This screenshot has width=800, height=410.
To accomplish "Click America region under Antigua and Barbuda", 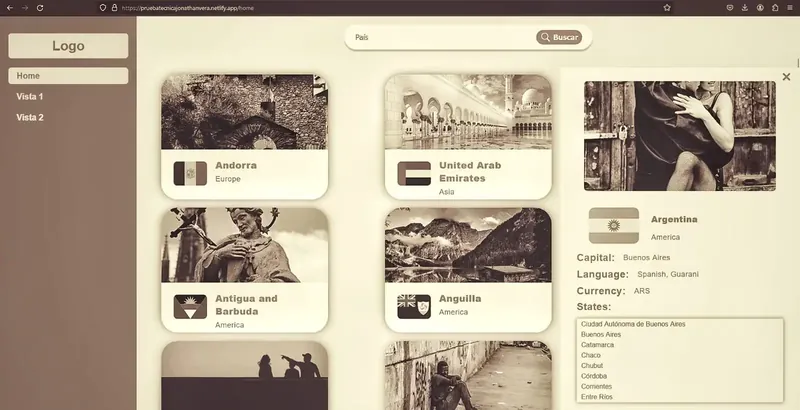I will point(229,325).
